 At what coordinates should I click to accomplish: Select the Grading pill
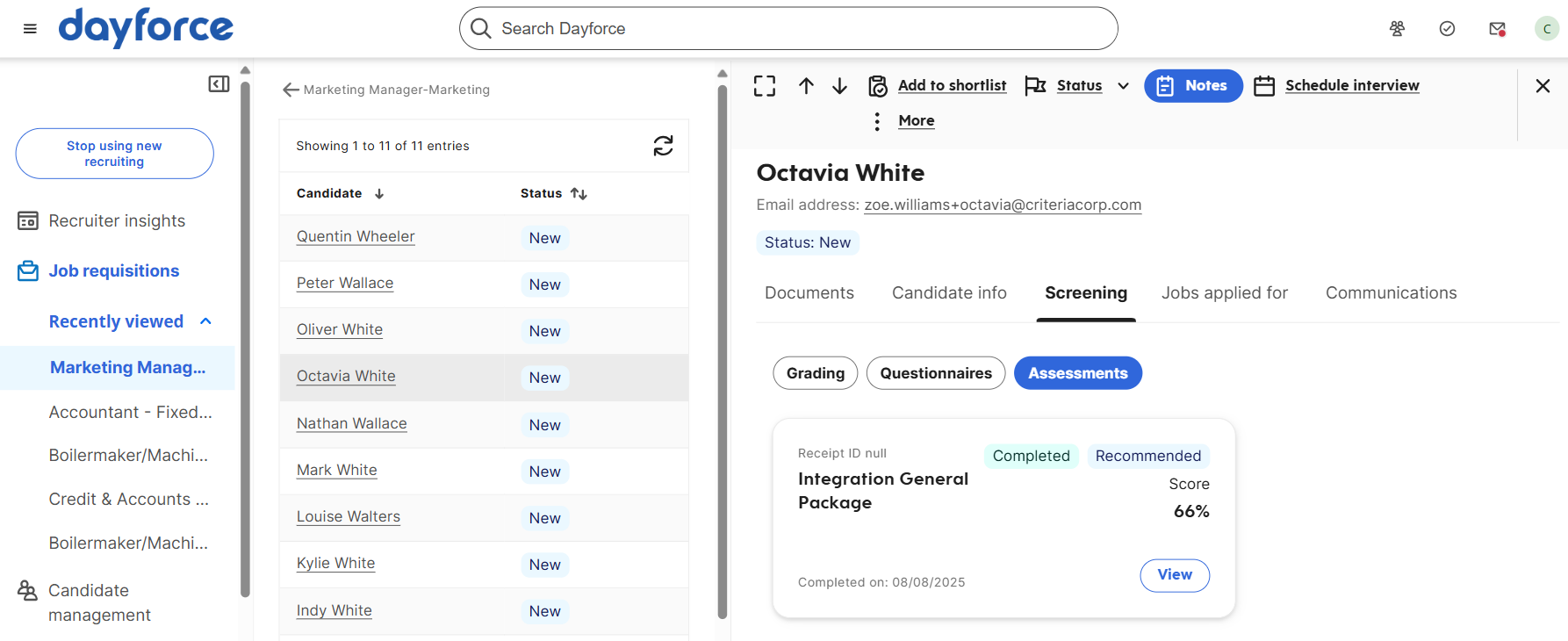[x=816, y=373]
